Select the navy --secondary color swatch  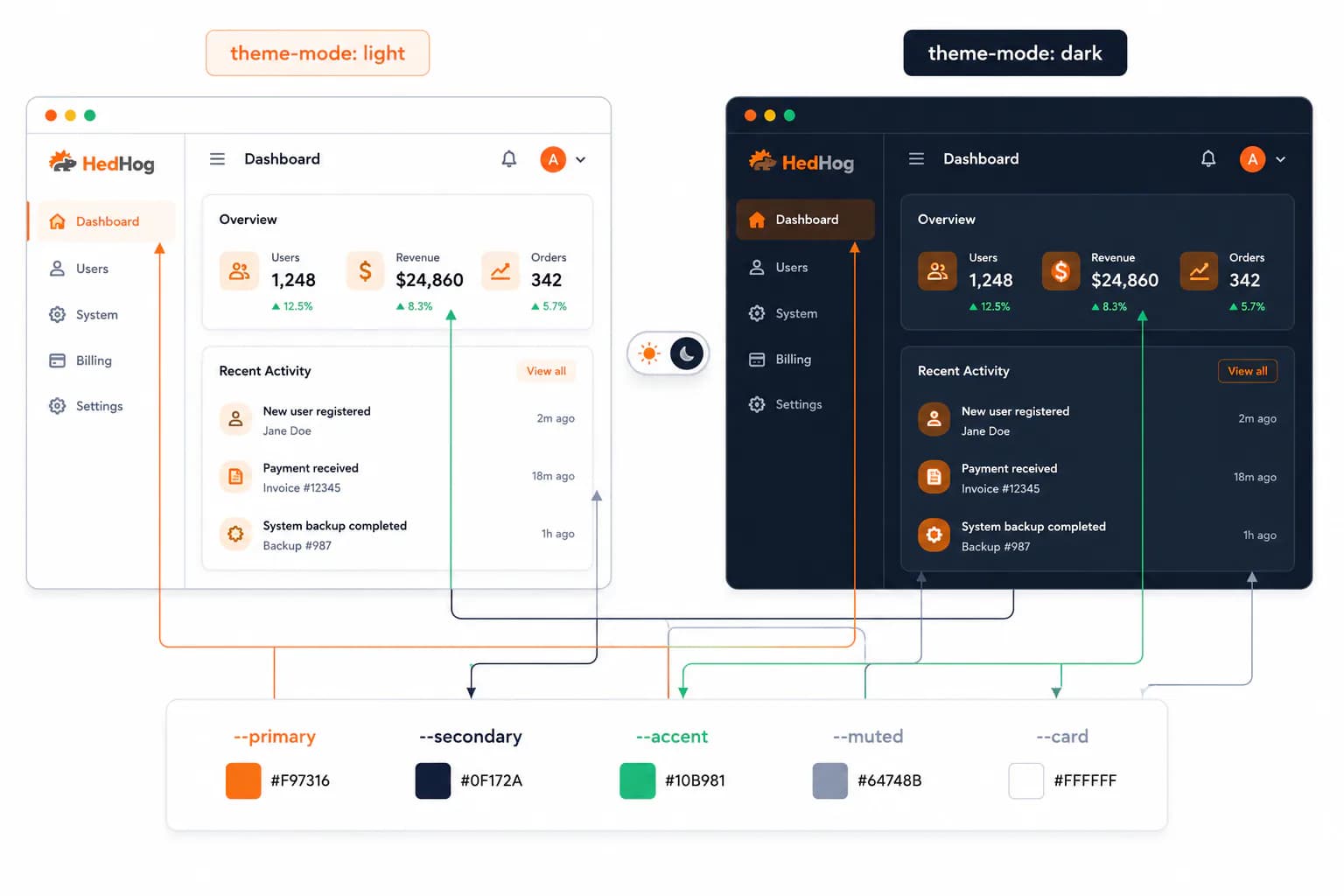(x=433, y=780)
